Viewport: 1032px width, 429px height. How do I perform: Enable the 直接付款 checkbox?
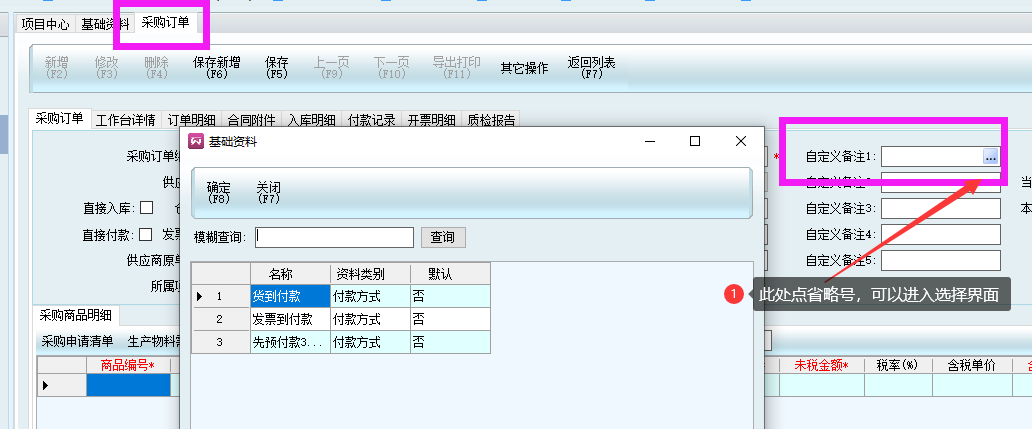[x=147, y=235]
